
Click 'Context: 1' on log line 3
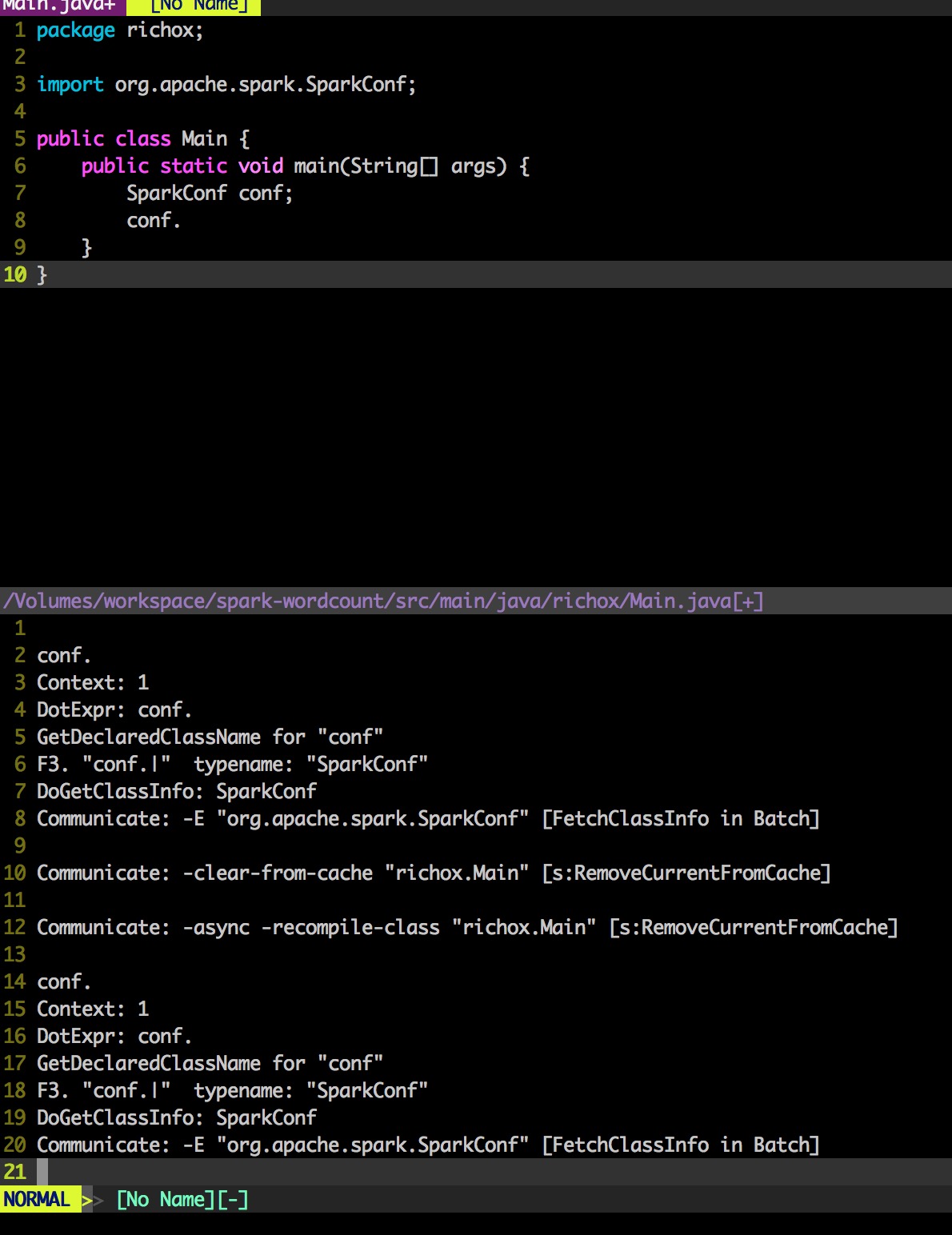(x=93, y=683)
